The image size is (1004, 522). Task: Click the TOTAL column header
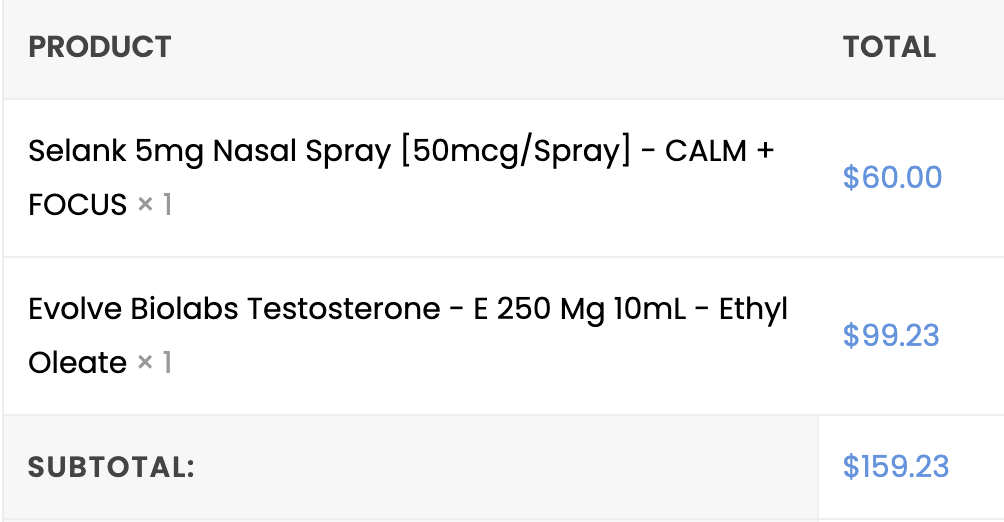(889, 47)
